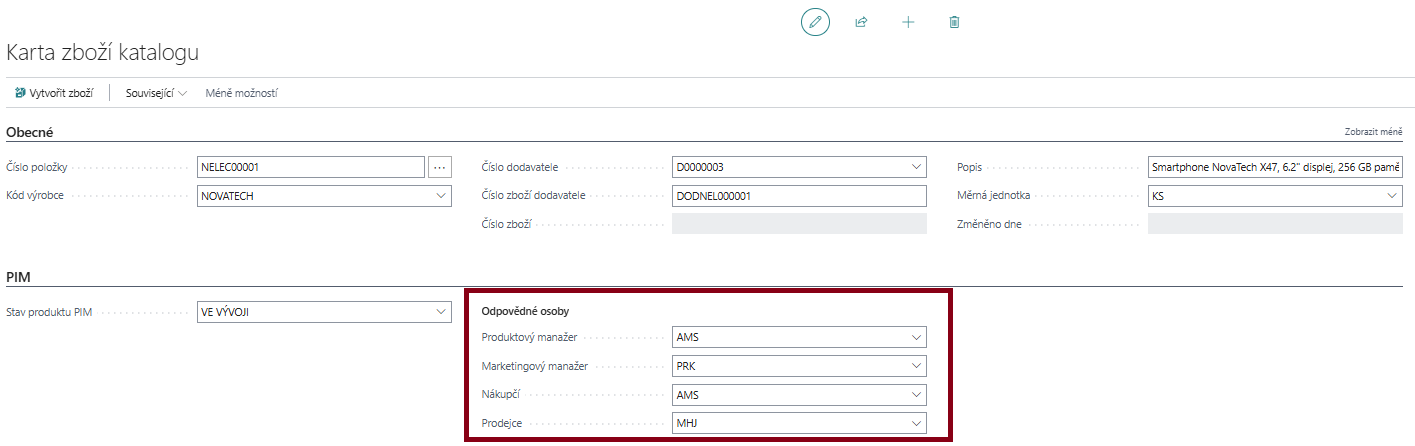1415x446 pixels.
Task: Click the share icon at top
Action: click(x=861, y=22)
